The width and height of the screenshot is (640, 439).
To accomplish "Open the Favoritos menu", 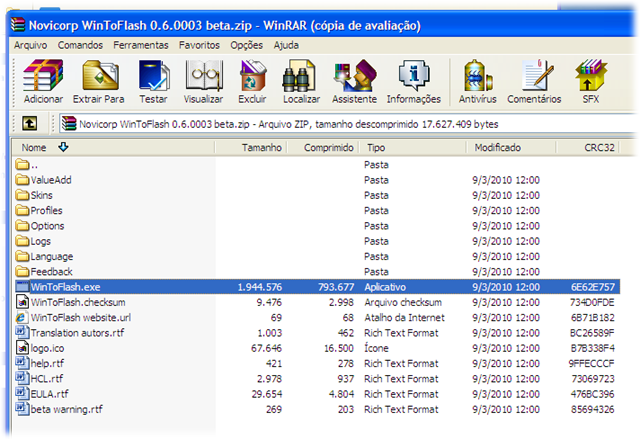I will (199, 45).
